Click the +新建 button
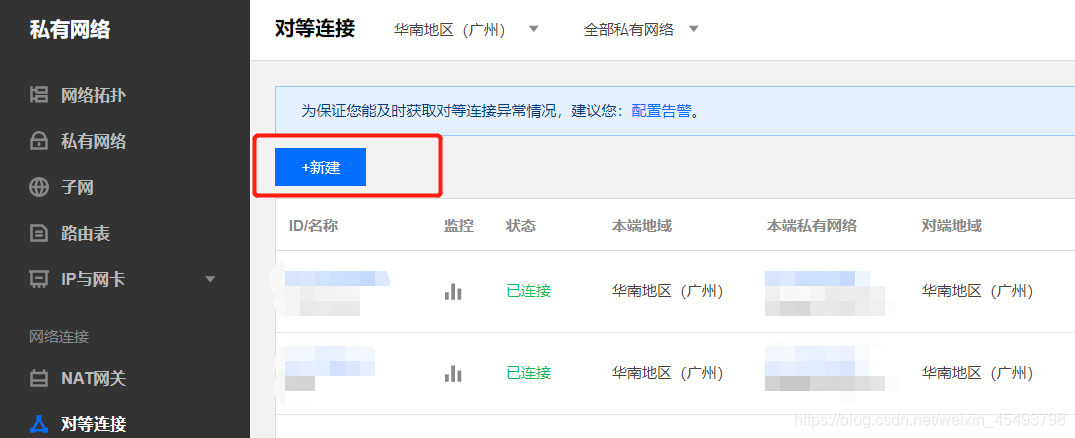 (320, 167)
